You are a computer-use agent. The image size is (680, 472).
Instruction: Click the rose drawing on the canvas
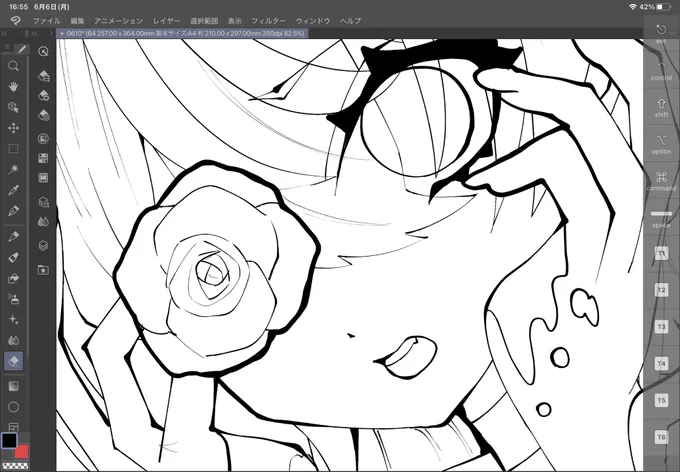click(216, 268)
